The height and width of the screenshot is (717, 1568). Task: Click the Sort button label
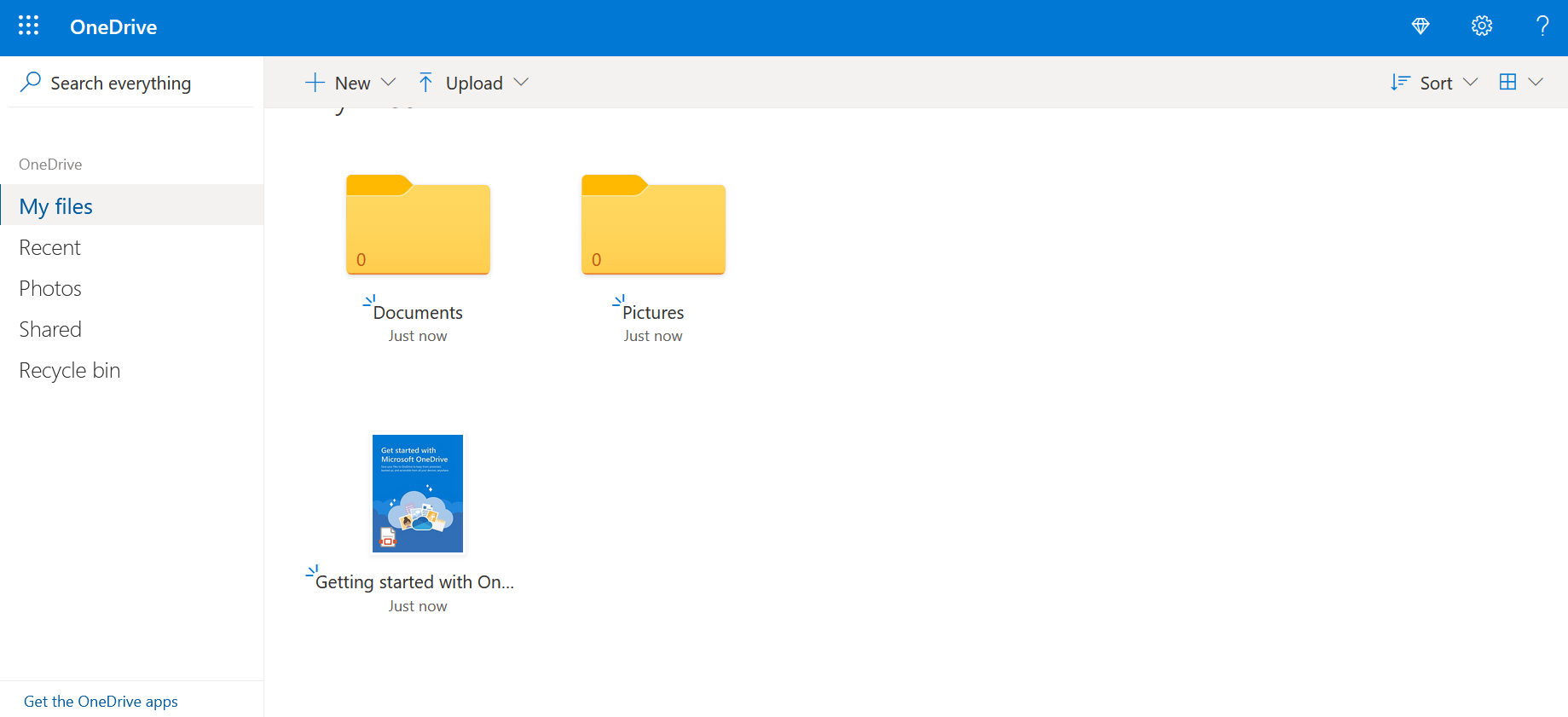point(1436,84)
